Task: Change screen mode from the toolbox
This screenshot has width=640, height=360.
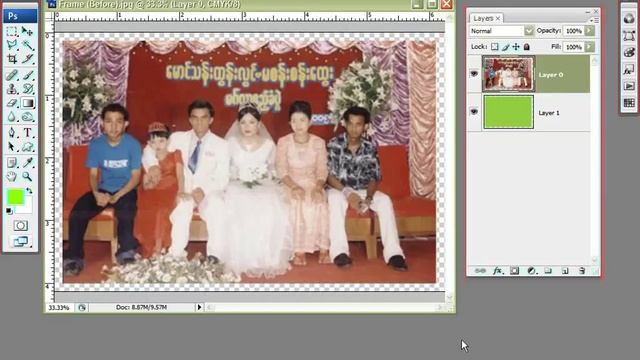Action: [20, 242]
